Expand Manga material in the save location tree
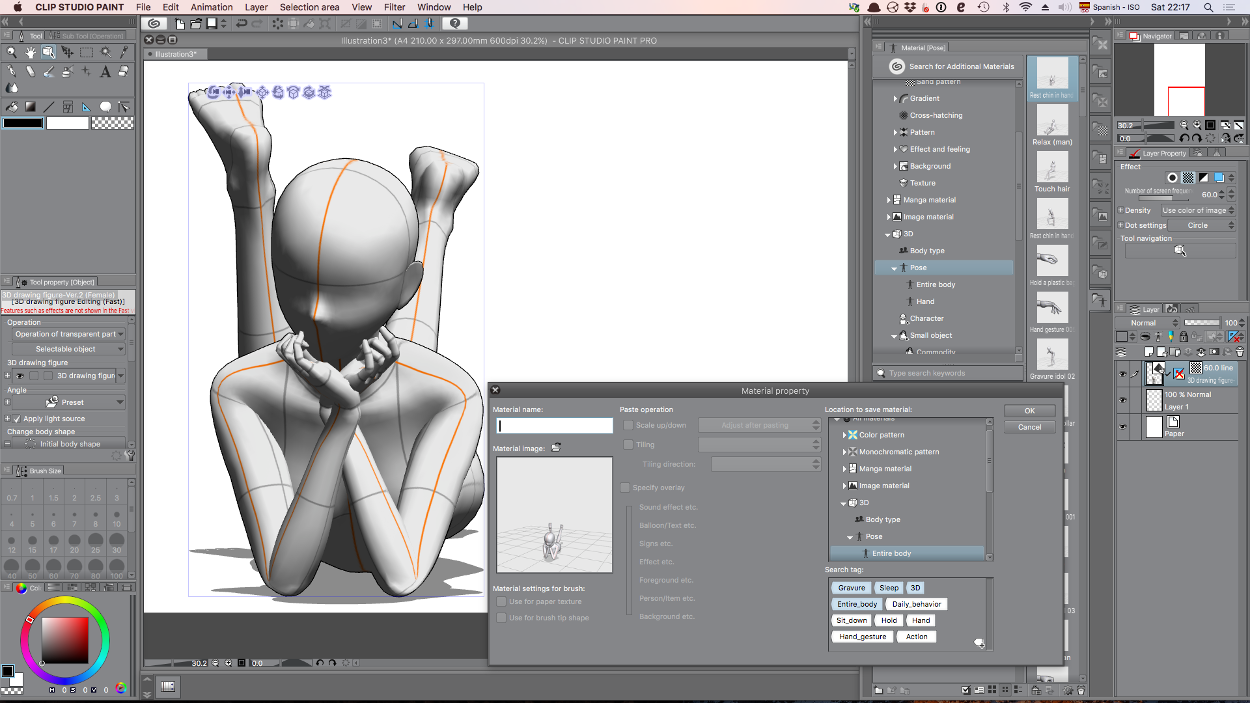This screenshot has height=703, width=1250. 844,469
